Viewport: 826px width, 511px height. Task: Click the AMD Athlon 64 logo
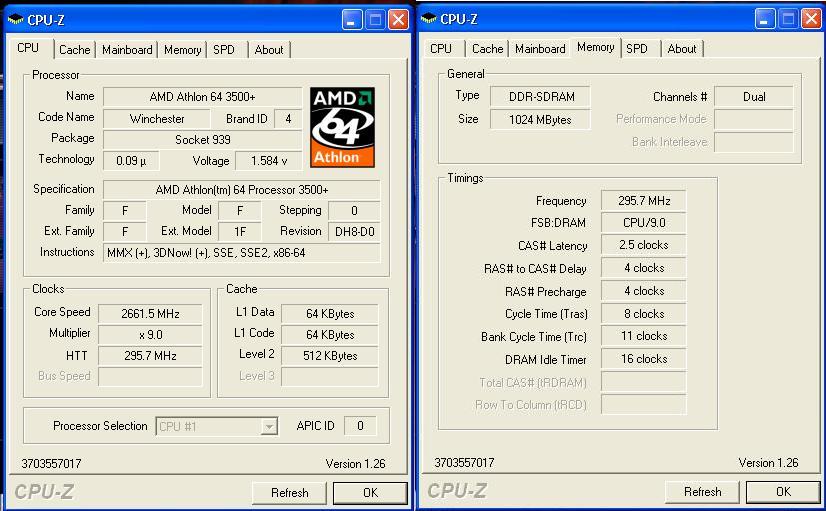(342, 127)
